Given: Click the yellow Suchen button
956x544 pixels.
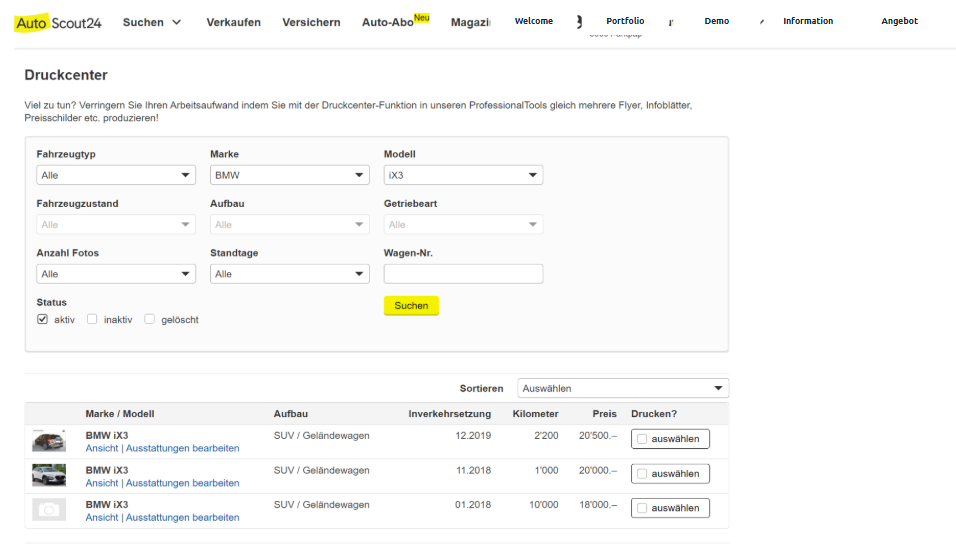Looking at the screenshot, I should click(411, 306).
